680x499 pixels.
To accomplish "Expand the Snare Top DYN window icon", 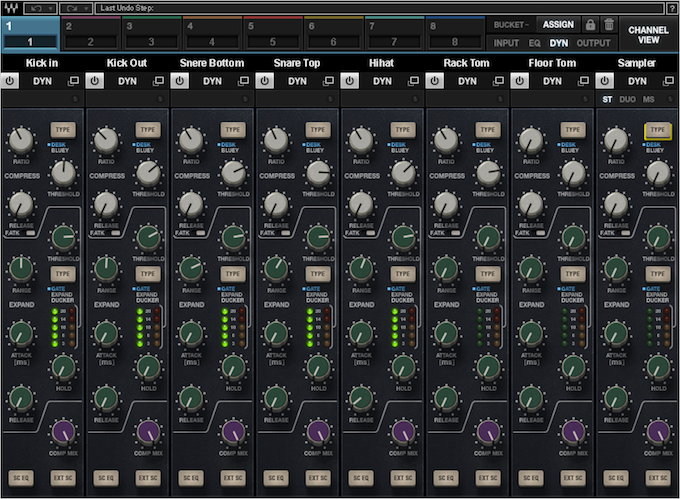I will [328, 81].
